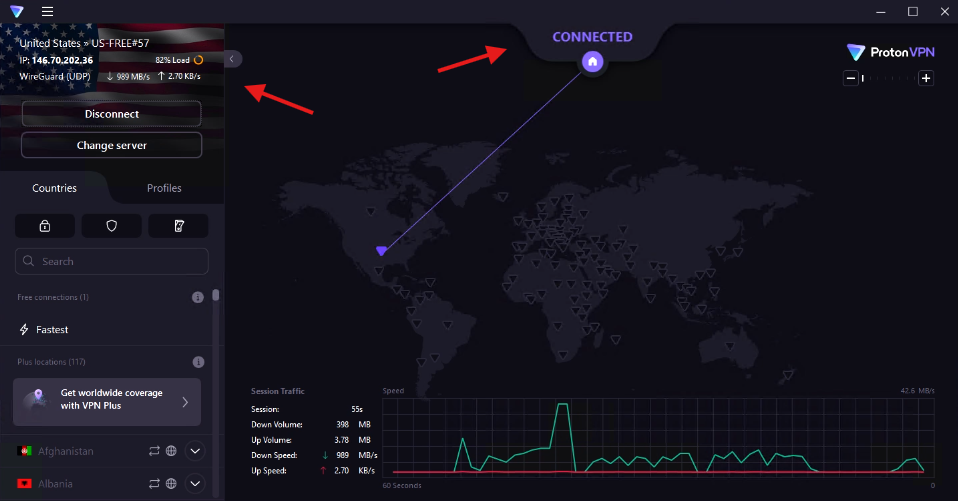Open the hamburger menu

(x=47, y=11)
